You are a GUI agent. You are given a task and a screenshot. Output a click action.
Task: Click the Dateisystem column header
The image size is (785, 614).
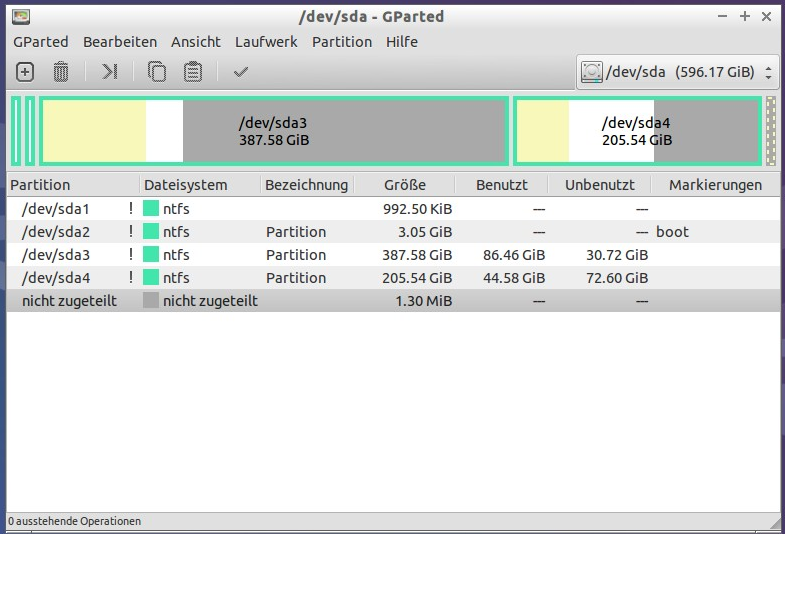(x=200, y=185)
